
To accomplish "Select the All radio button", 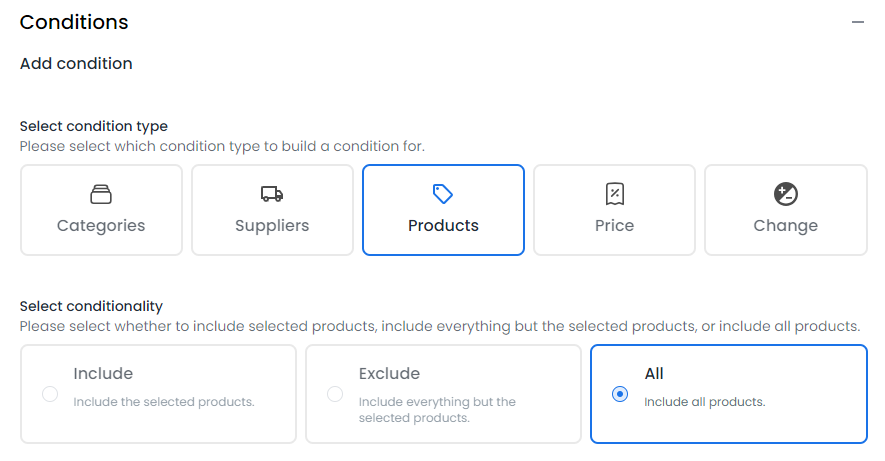I will click(x=620, y=394).
